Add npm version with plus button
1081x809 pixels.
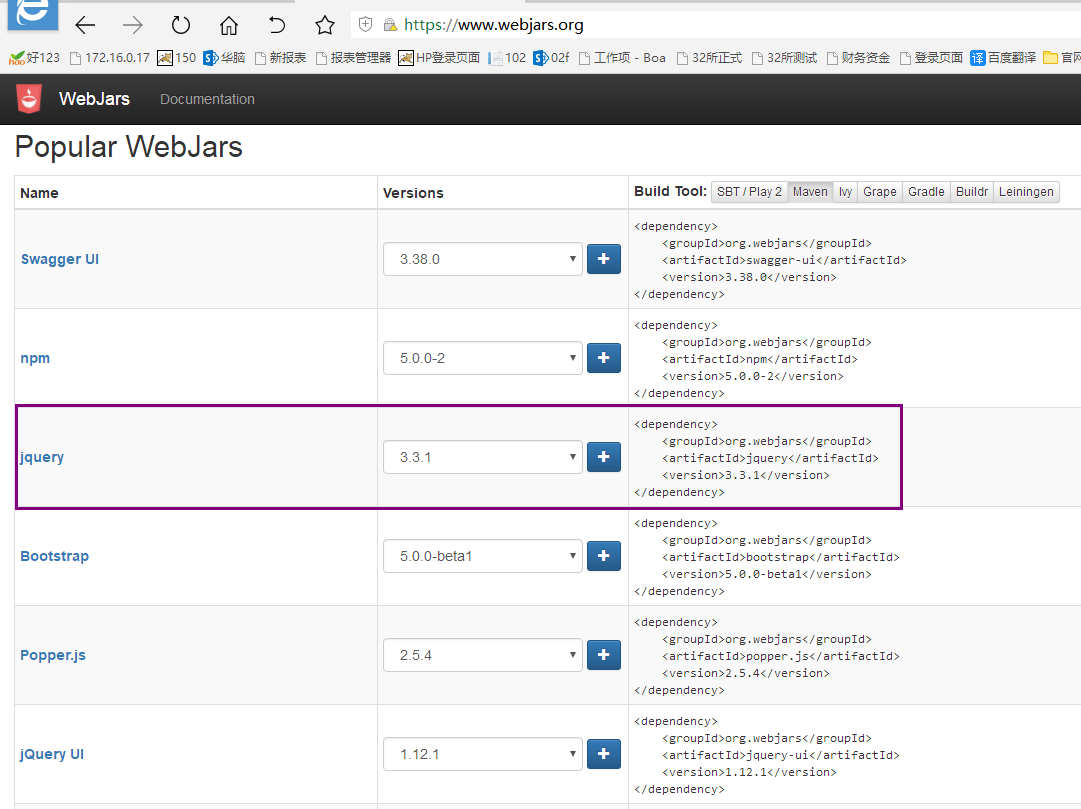604,358
